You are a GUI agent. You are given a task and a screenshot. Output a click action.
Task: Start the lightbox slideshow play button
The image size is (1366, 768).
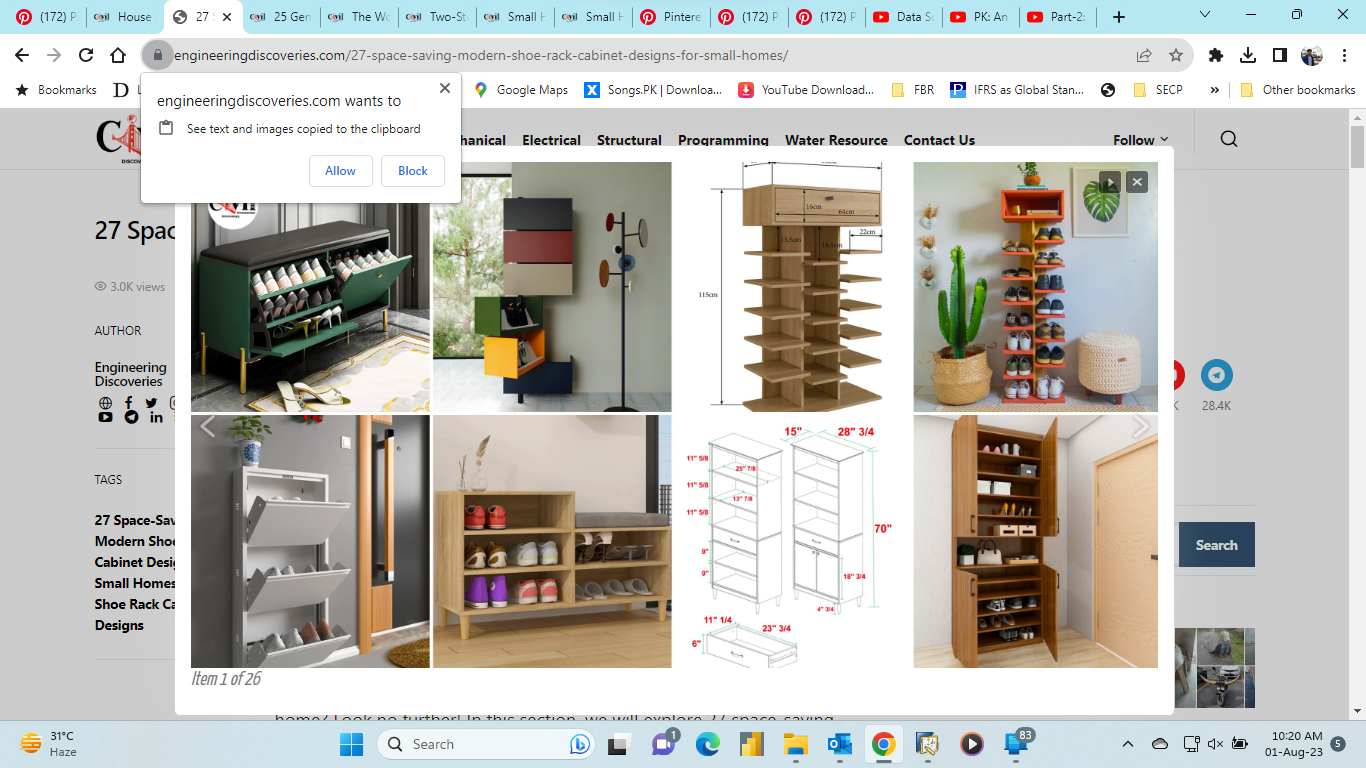1109,182
